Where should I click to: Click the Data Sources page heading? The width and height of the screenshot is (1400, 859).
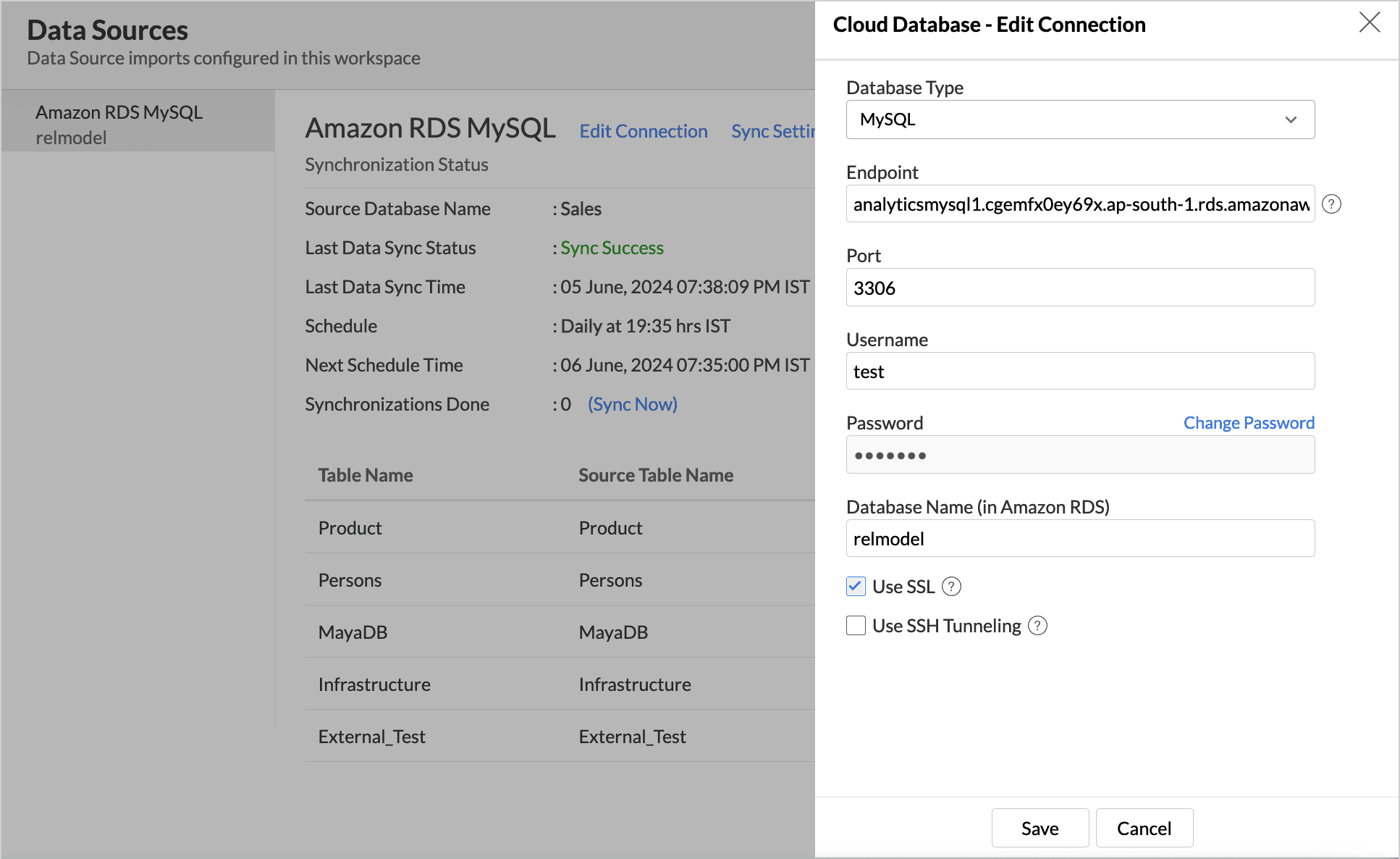(107, 30)
